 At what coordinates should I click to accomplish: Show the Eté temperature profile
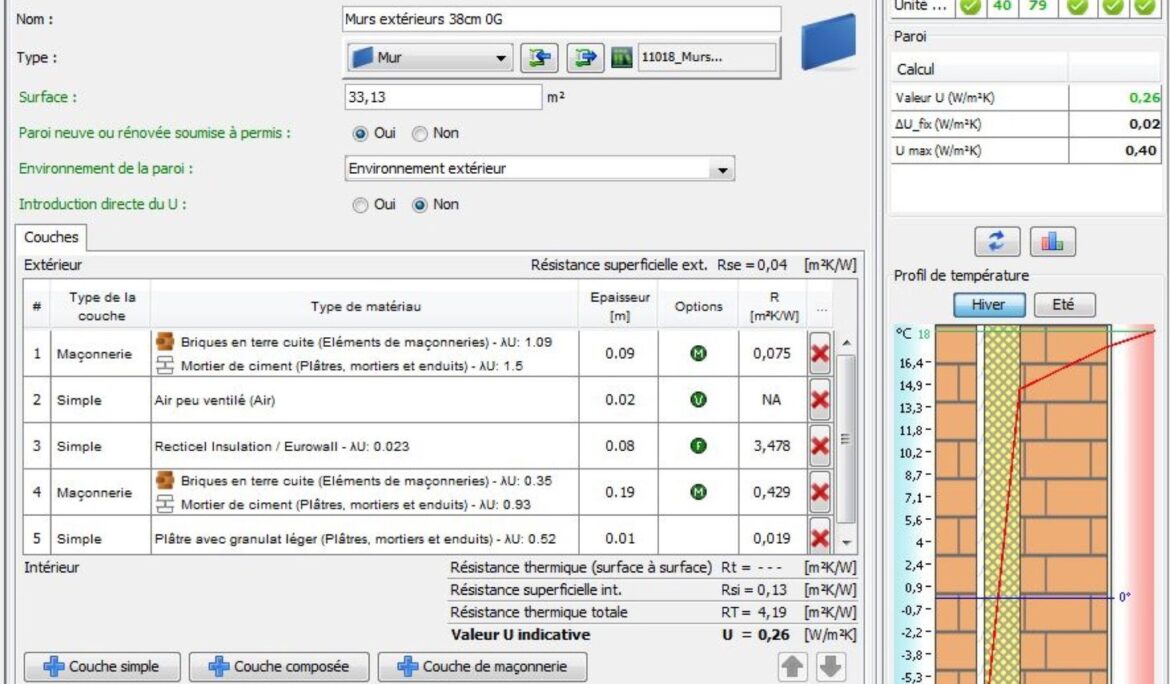[1064, 305]
